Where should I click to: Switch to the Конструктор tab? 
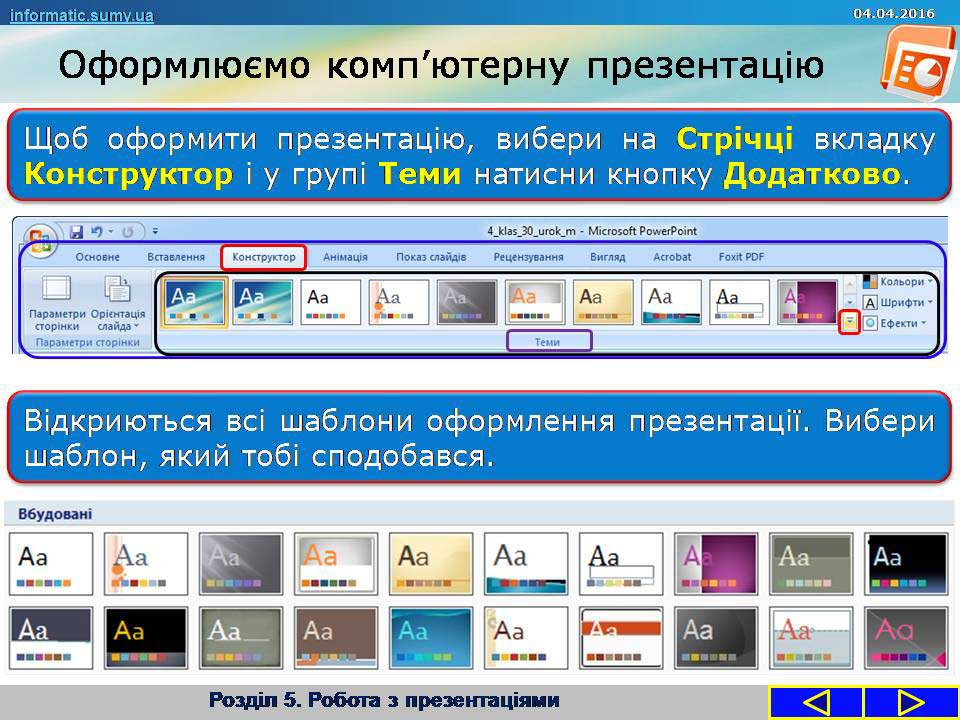(x=263, y=257)
